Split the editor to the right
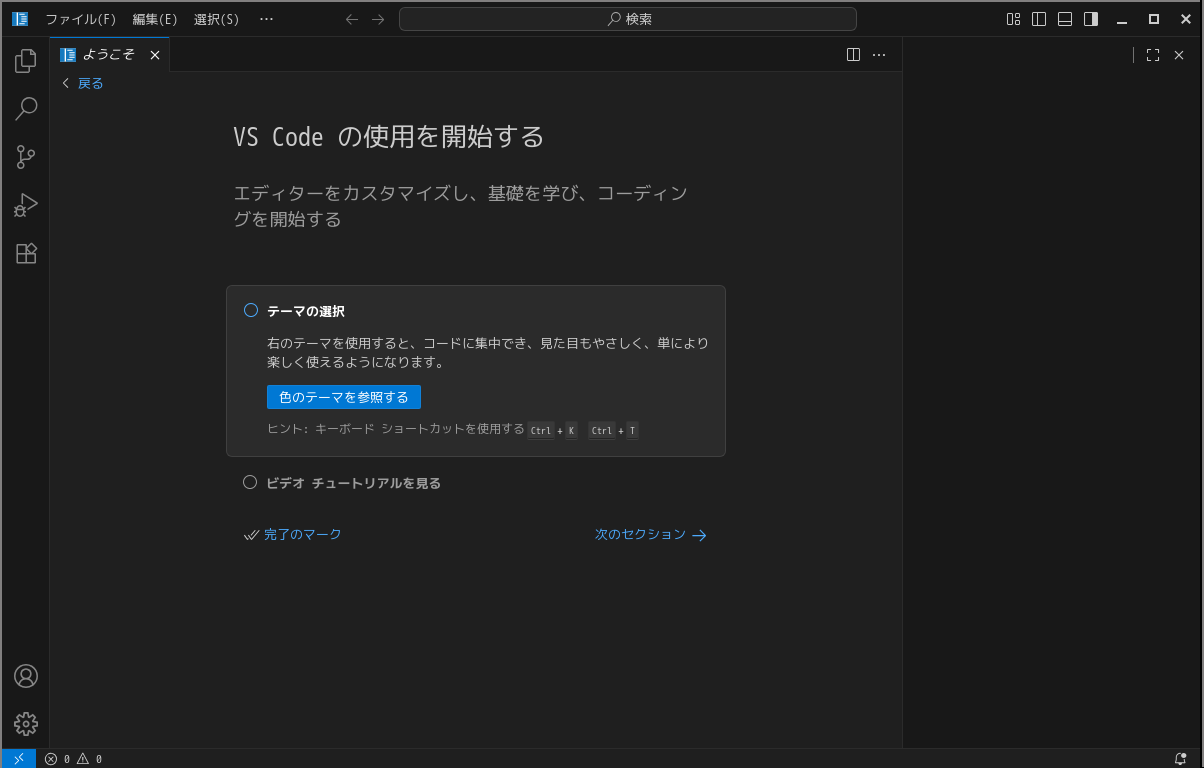1204x768 pixels. click(853, 55)
